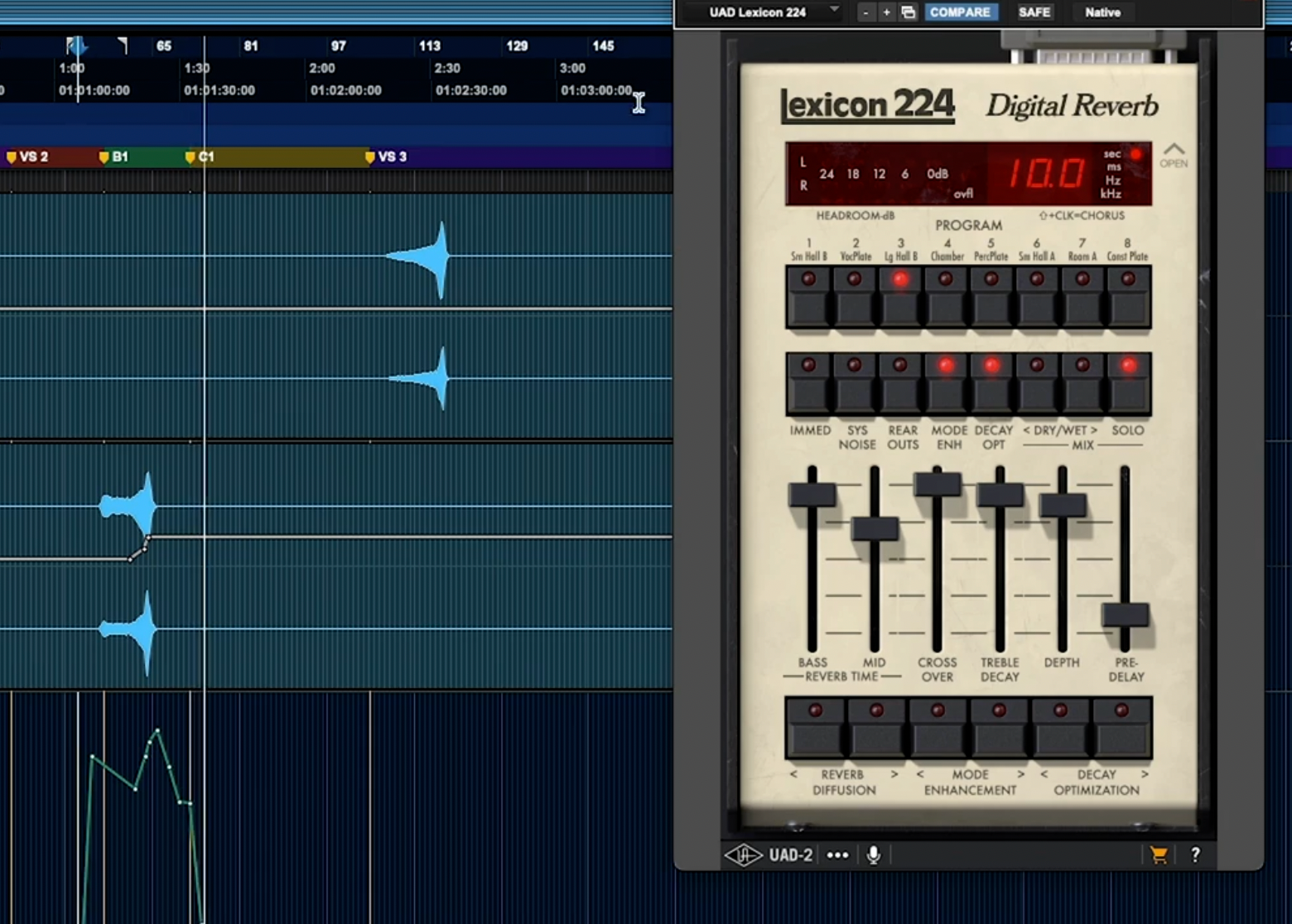This screenshot has width=1292, height=924.
Task: Click the mode enhancement increase button
Action: (999, 728)
